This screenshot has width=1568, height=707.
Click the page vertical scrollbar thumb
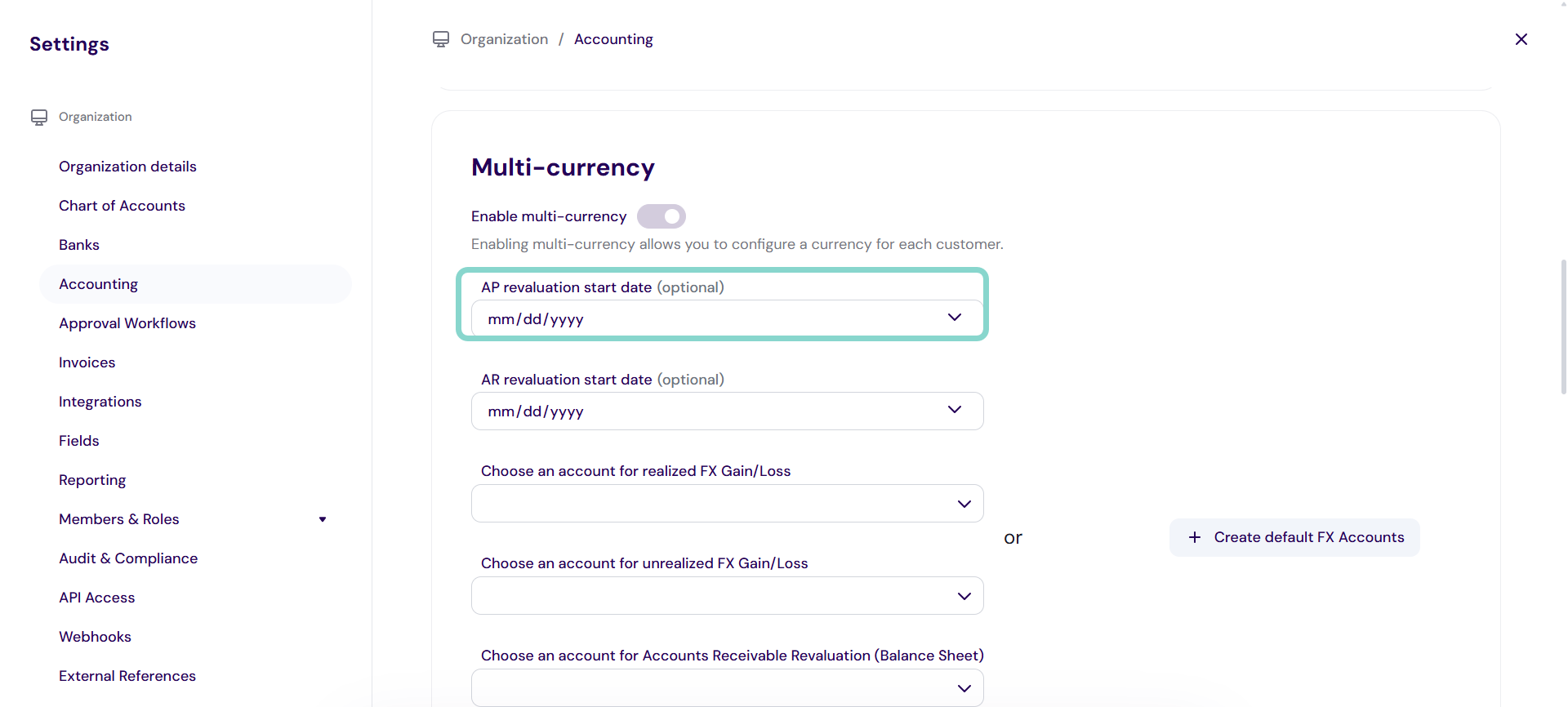(1563, 327)
